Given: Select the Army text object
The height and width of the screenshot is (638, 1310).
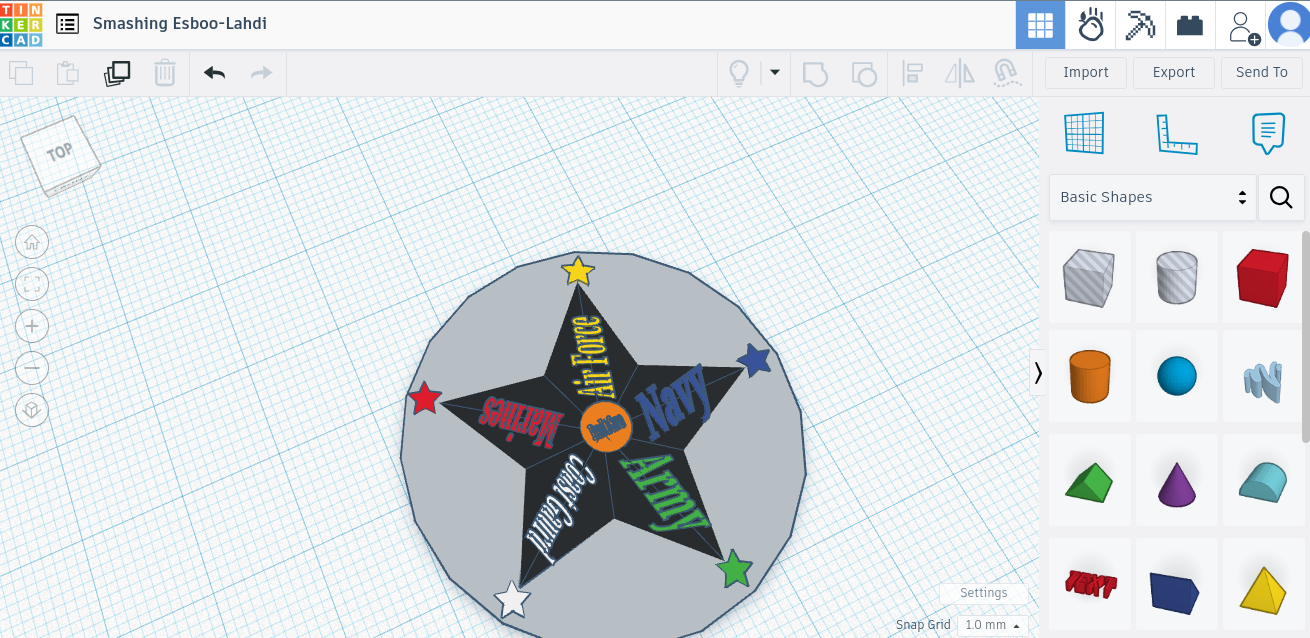Looking at the screenshot, I should [665, 492].
